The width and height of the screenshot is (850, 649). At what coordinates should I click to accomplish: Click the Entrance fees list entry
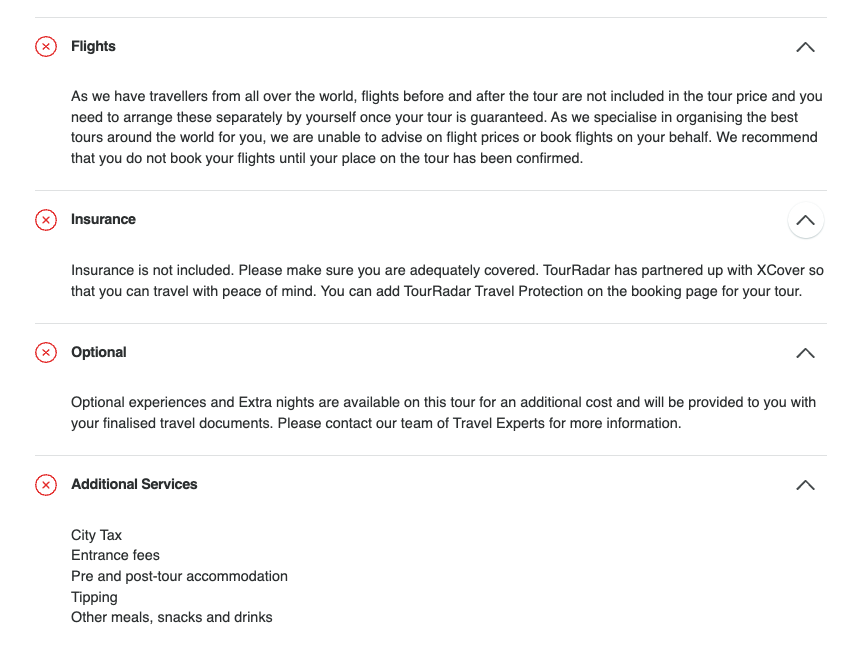[115, 555]
